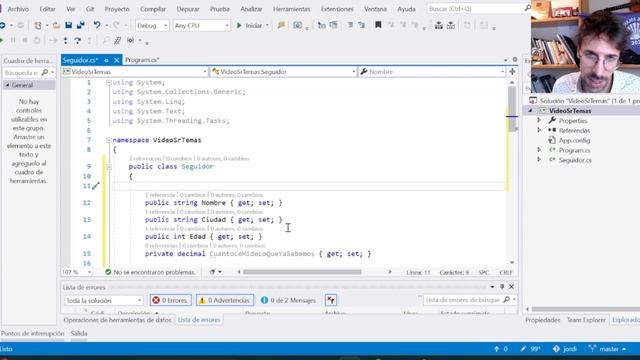Click the bookmark toggle icon
Screen dimensions: 640x360
(x=378, y=25)
